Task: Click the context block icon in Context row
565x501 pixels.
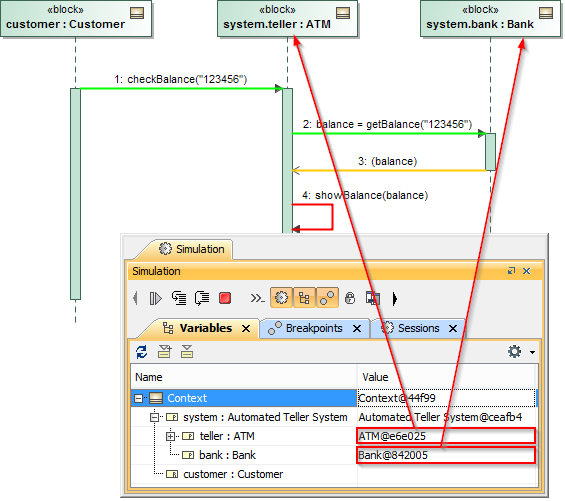Action: [x=156, y=398]
